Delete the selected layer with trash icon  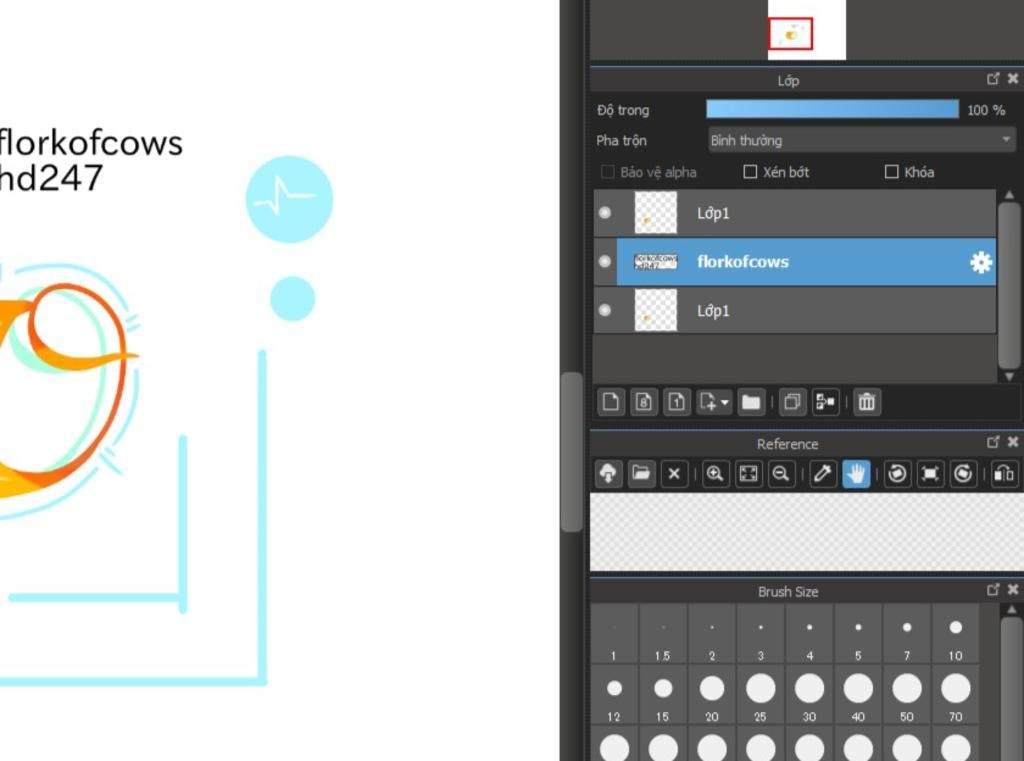(x=867, y=402)
